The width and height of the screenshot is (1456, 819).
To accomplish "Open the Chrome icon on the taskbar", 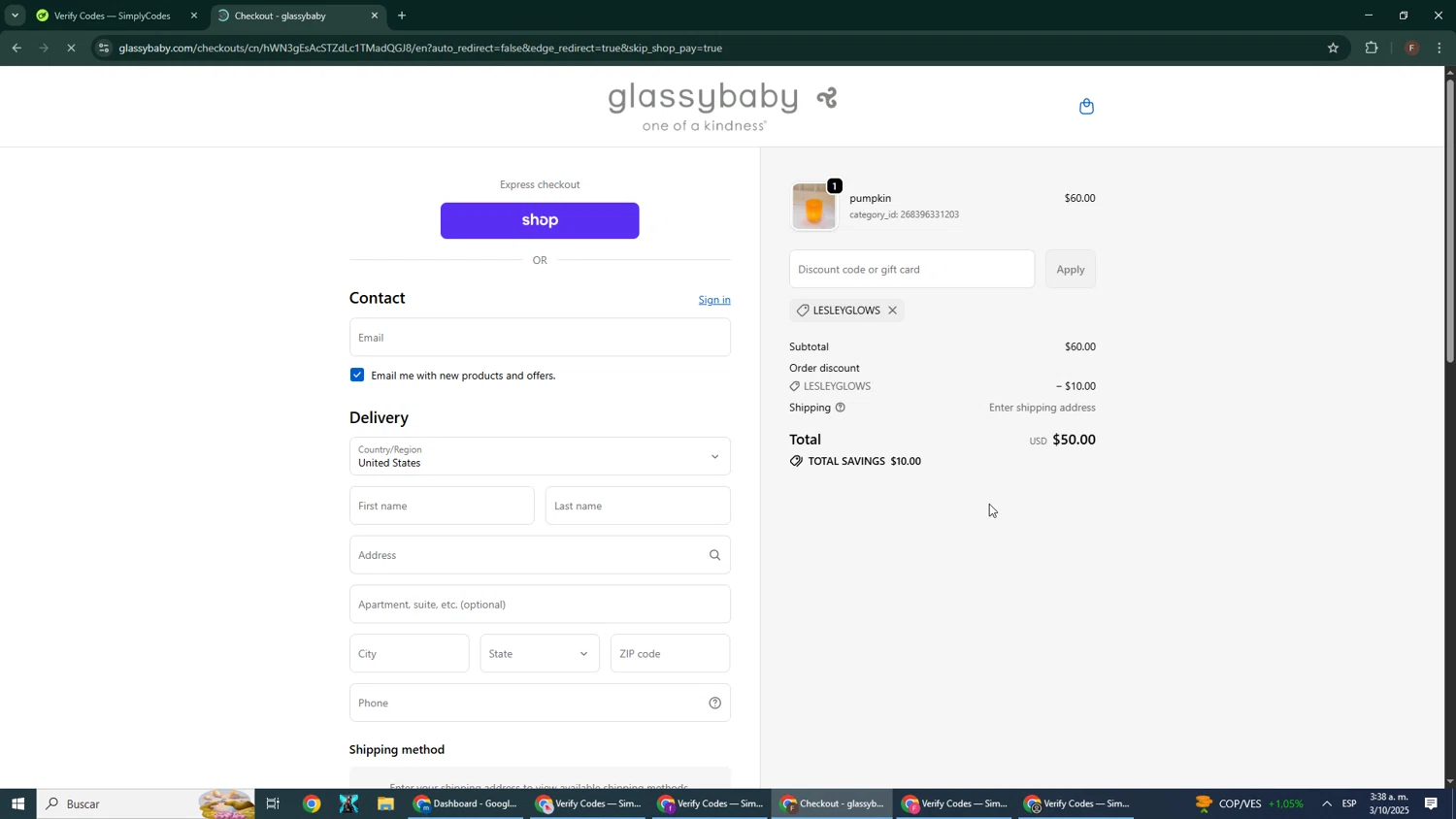I will click(x=312, y=803).
